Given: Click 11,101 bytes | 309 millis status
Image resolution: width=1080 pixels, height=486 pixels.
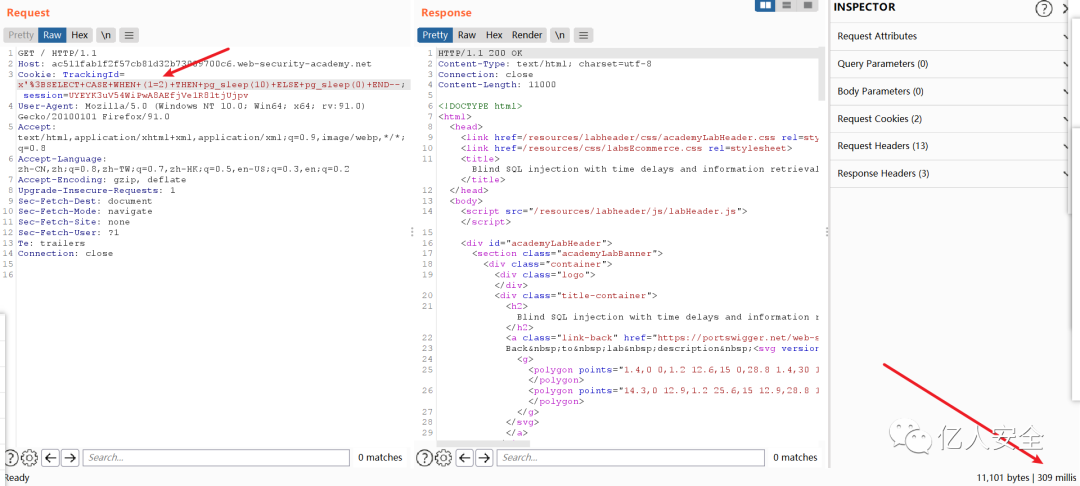Looking at the screenshot, I should 1026,477.
